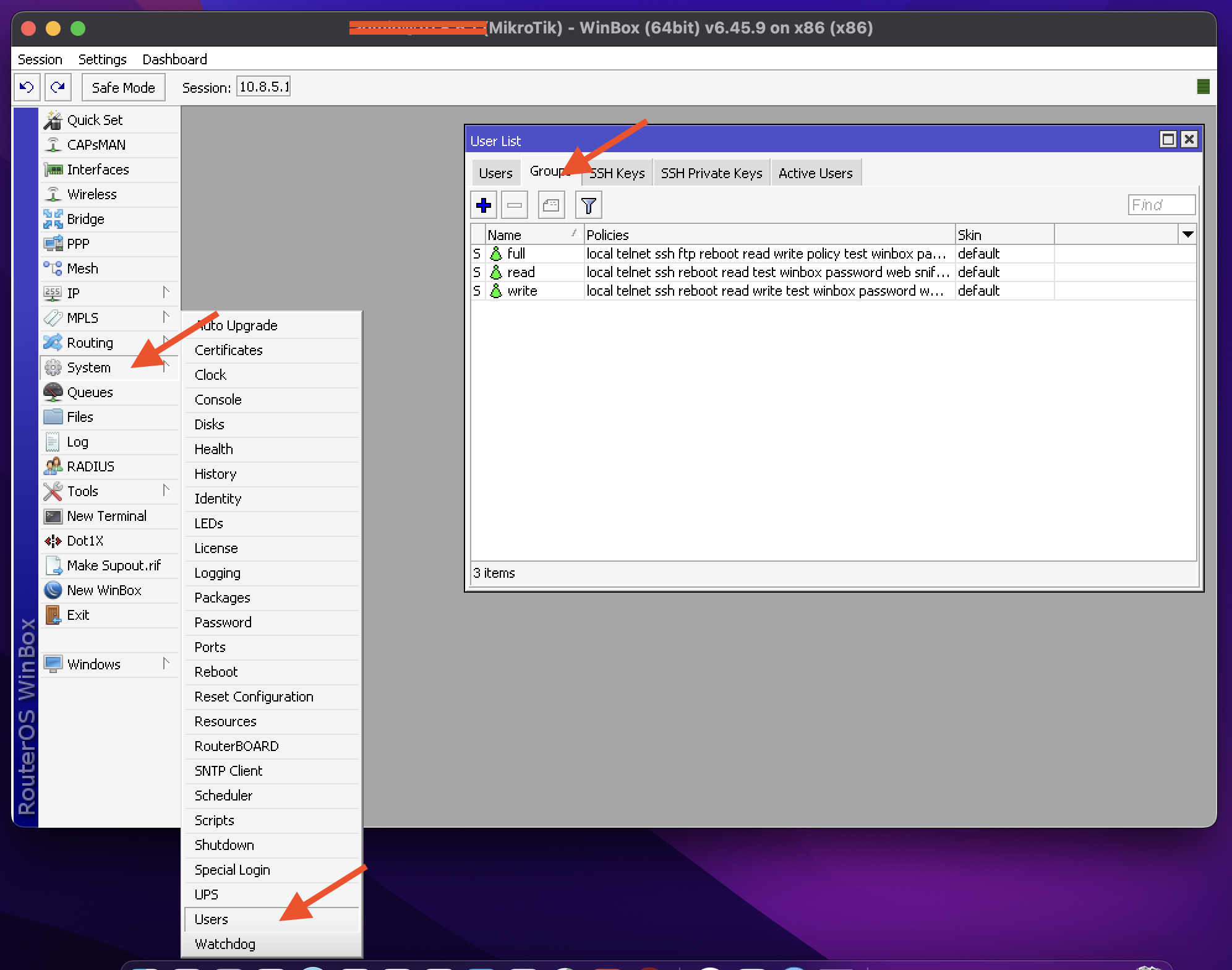Screen dimensions: 1232x970
Task: Click the Find search field
Action: 1161,205
